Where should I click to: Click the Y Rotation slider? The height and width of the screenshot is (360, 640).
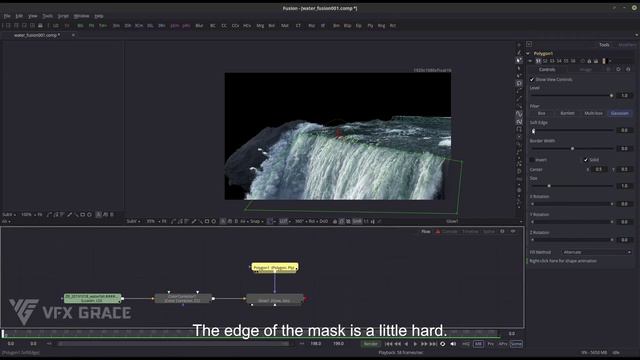tap(571, 222)
